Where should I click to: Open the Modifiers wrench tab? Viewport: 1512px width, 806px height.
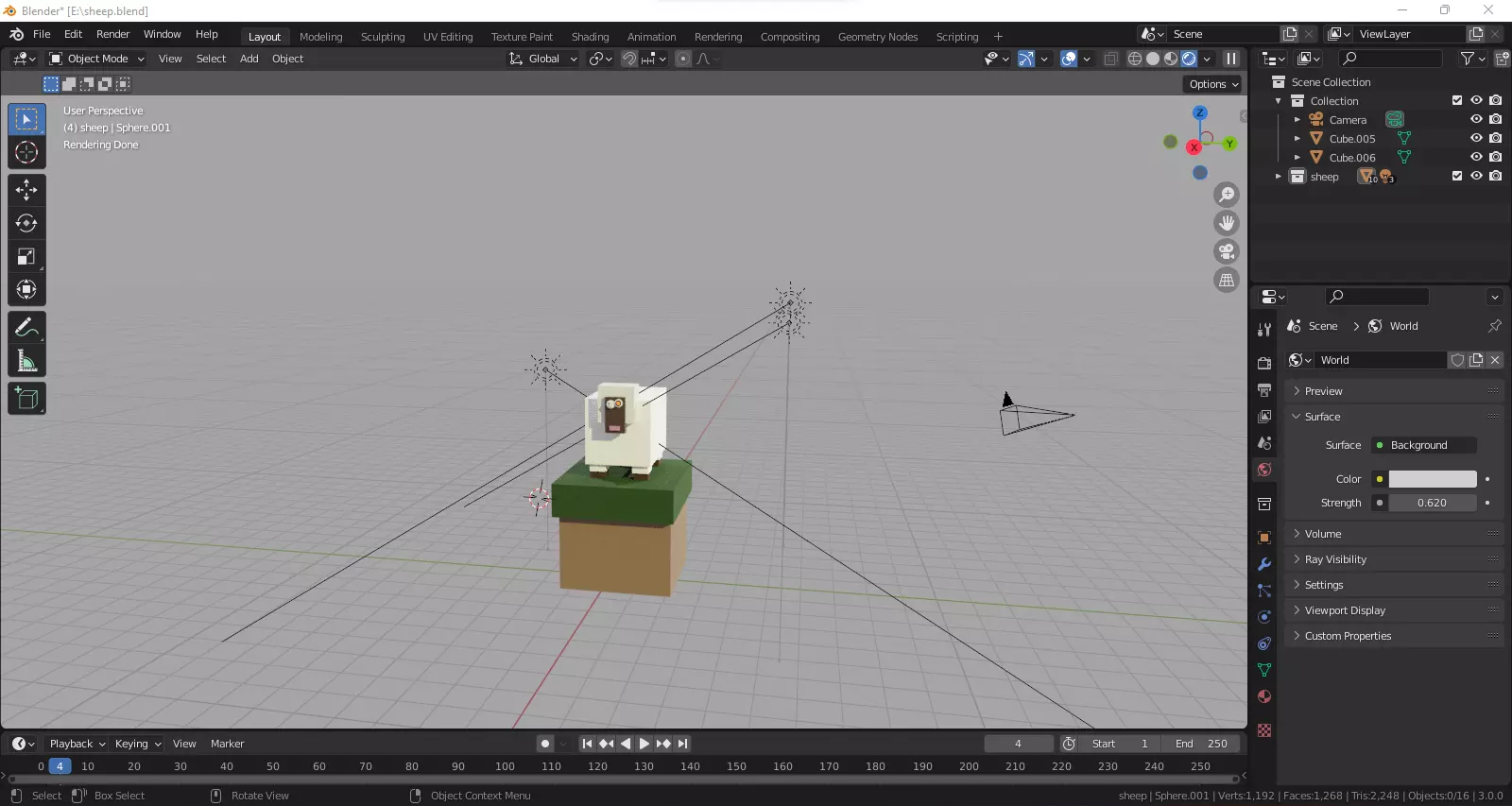[x=1264, y=564]
